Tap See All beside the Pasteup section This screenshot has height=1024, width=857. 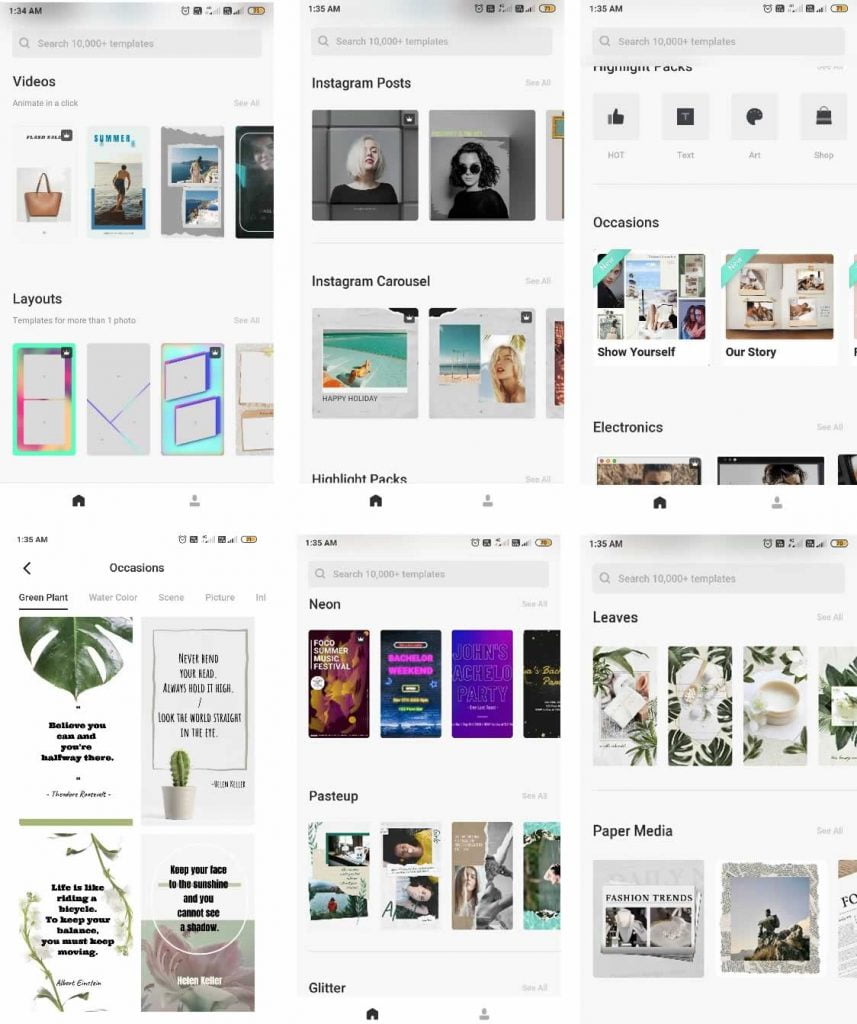534,796
